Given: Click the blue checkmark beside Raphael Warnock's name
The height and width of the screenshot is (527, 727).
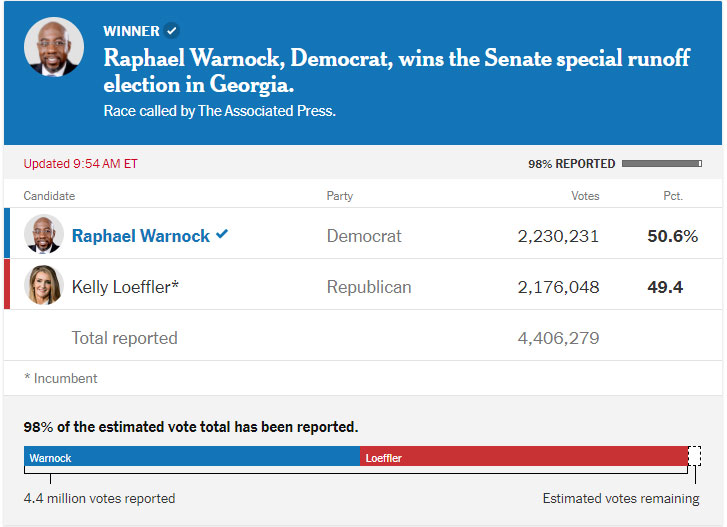Looking at the screenshot, I should pyautogui.click(x=222, y=234).
